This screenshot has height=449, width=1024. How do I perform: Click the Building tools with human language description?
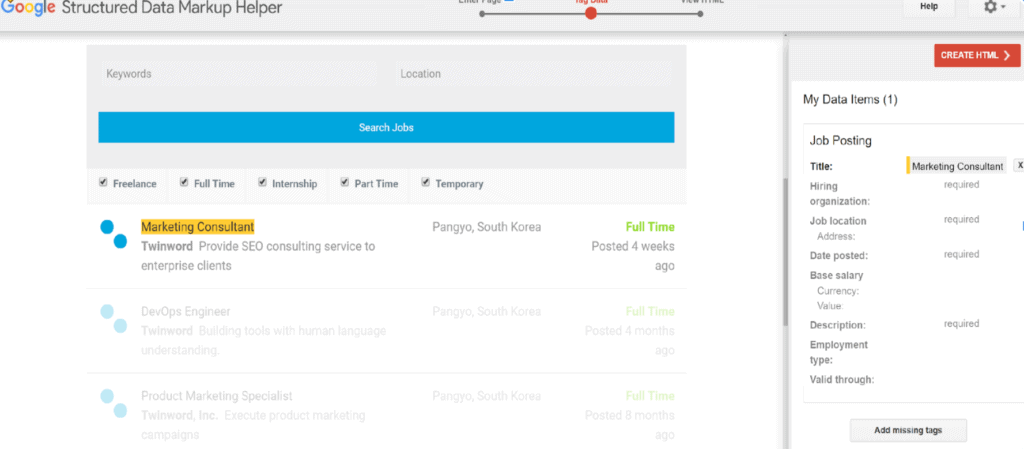[263, 341]
